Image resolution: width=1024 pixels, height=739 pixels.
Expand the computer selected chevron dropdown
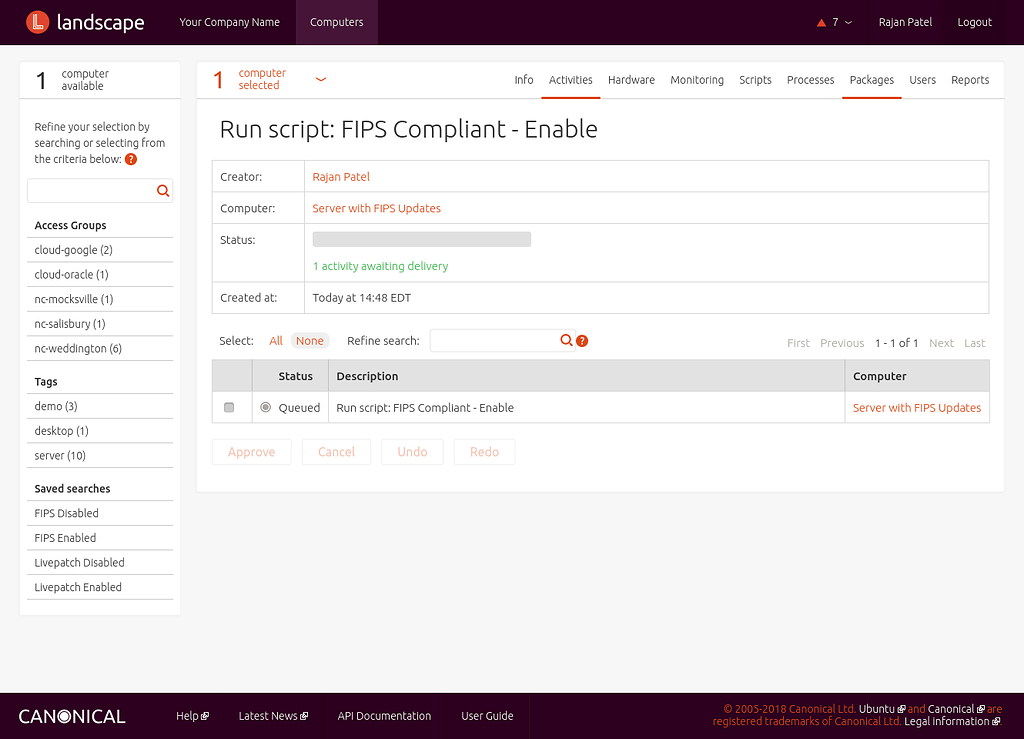[319, 77]
